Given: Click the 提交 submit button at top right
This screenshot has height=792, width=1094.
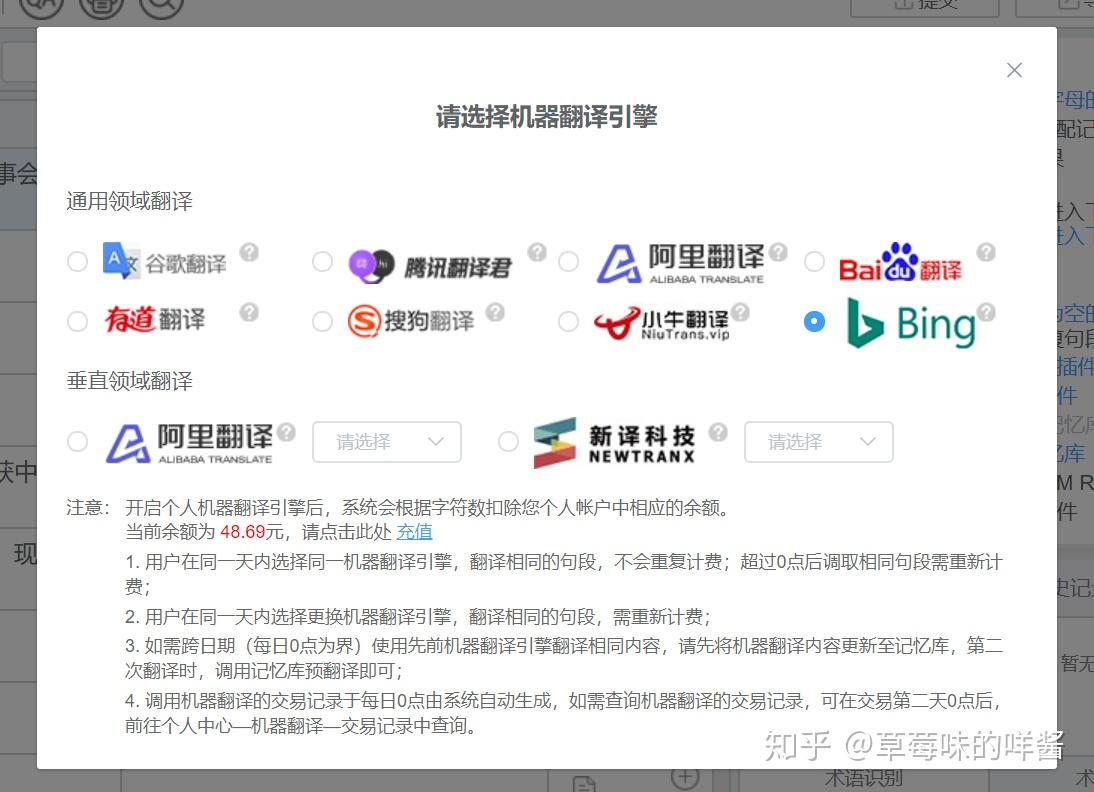Looking at the screenshot, I should coord(925,6).
